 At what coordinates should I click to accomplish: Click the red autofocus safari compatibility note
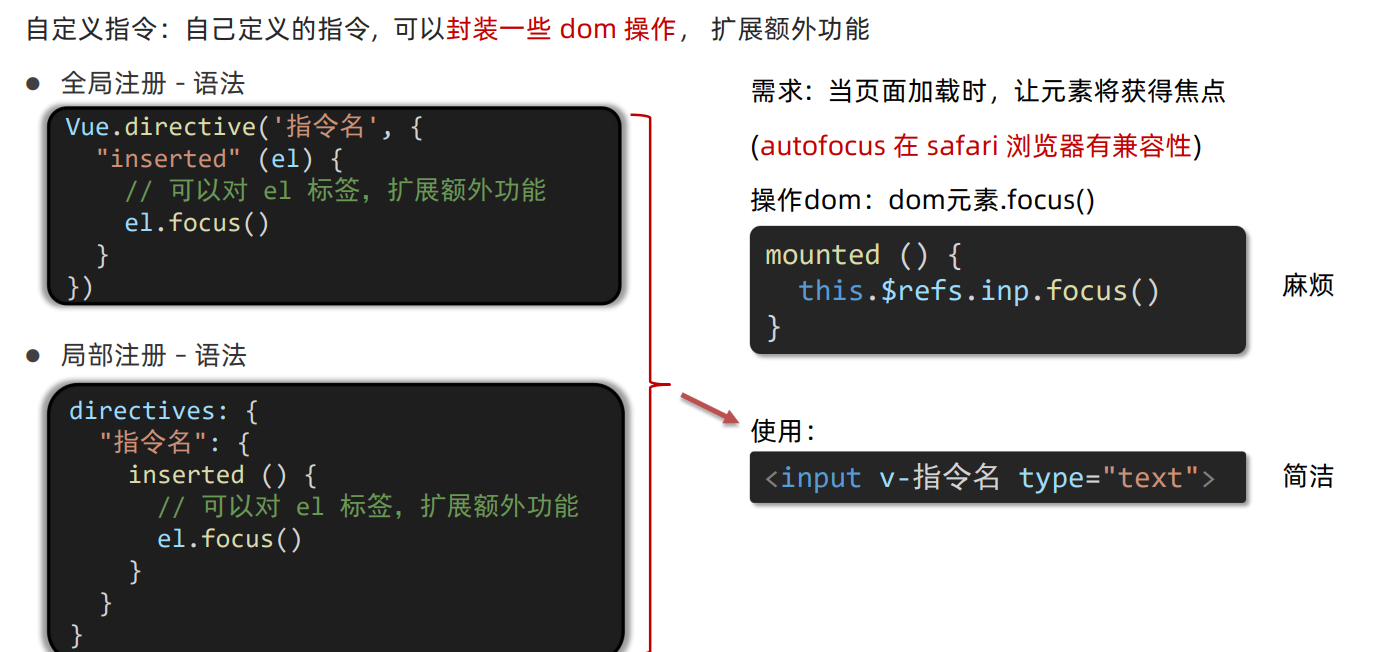tap(976, 146)
